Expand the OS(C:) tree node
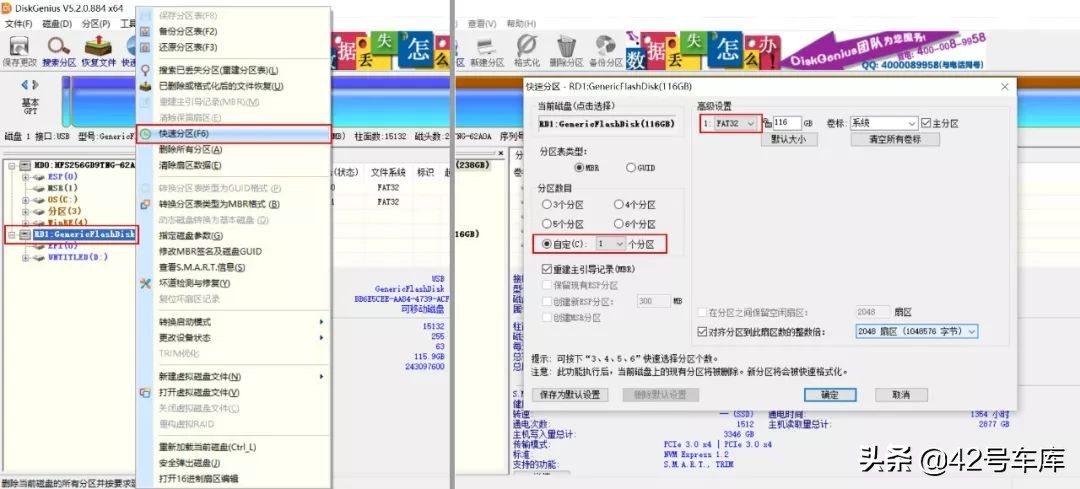The height and width of the screenshot is (489, 1080). [25, 200]
